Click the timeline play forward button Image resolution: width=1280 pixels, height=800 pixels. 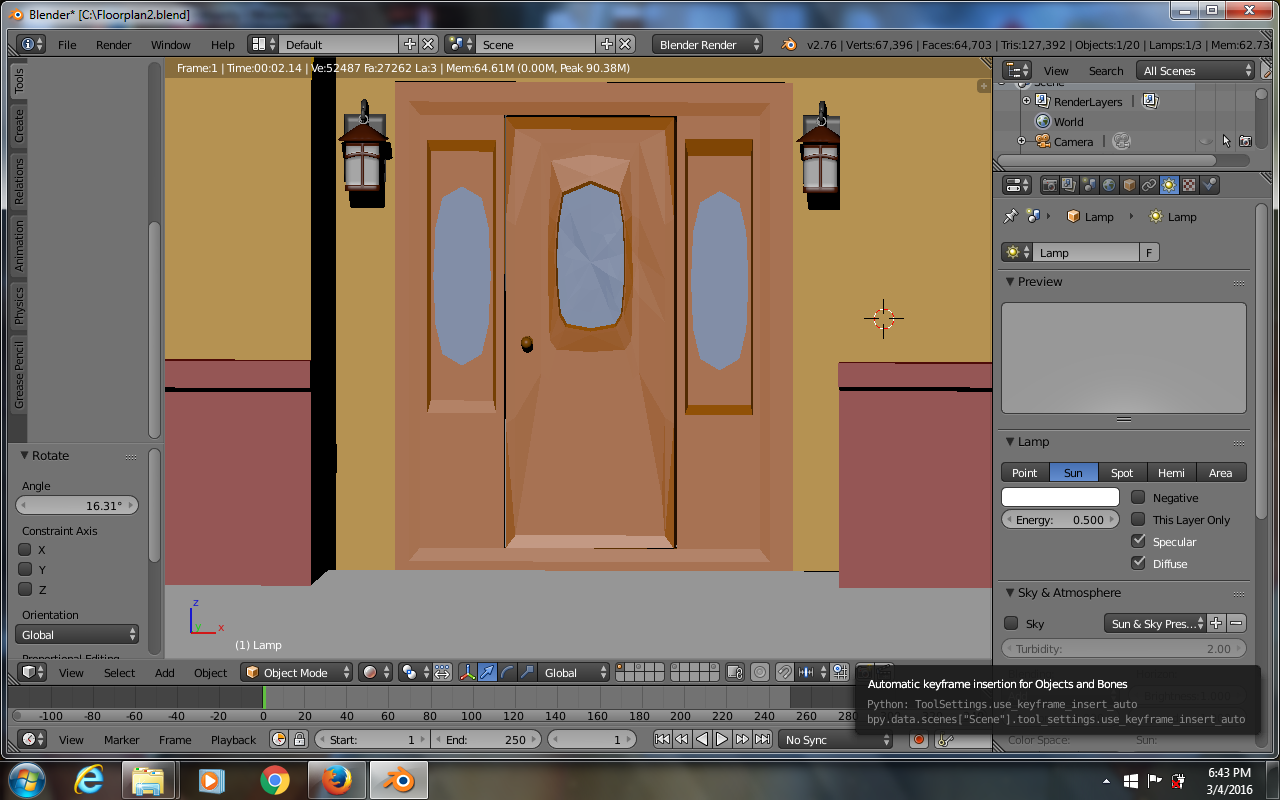pos(722,740)
